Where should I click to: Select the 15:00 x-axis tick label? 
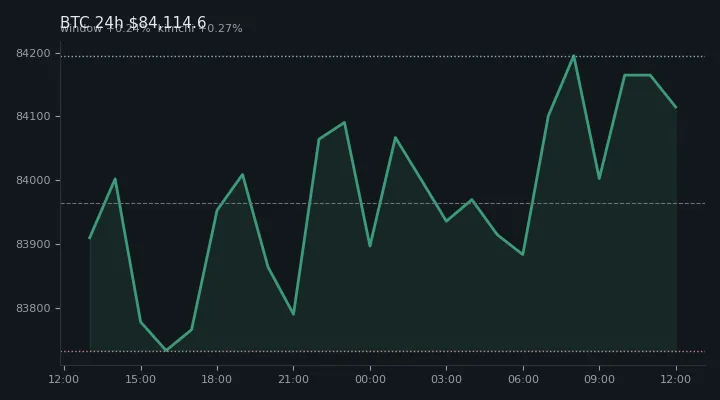point(141,379)
